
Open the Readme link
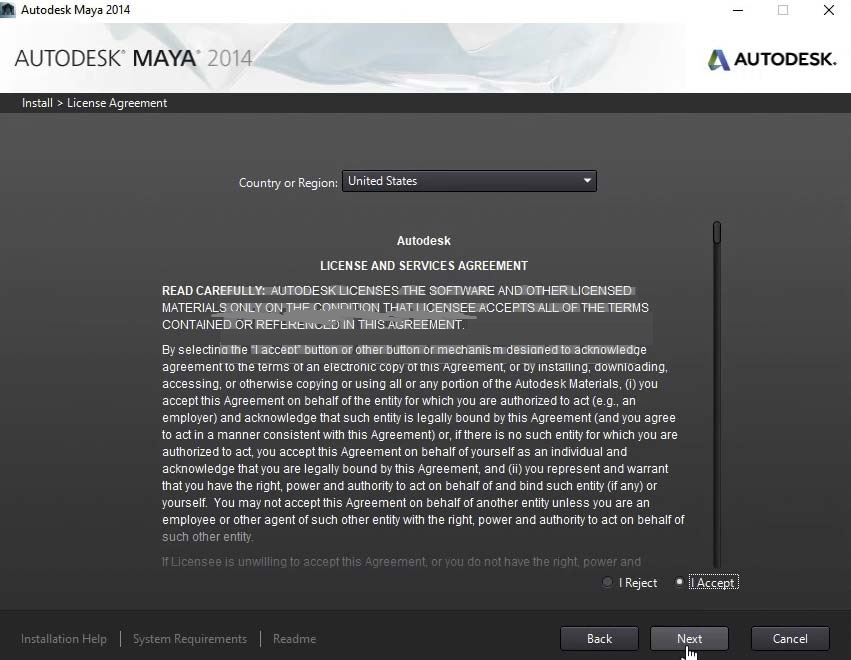point(294,639)
